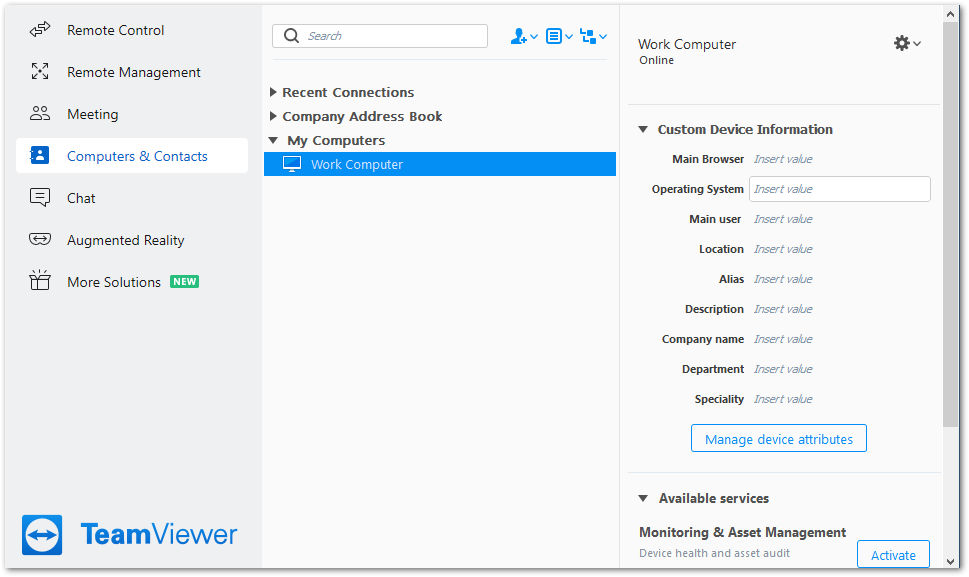Screen dimensions: 969x577
Task: Click the More Solutions gift icon
Action: (40, 280)
